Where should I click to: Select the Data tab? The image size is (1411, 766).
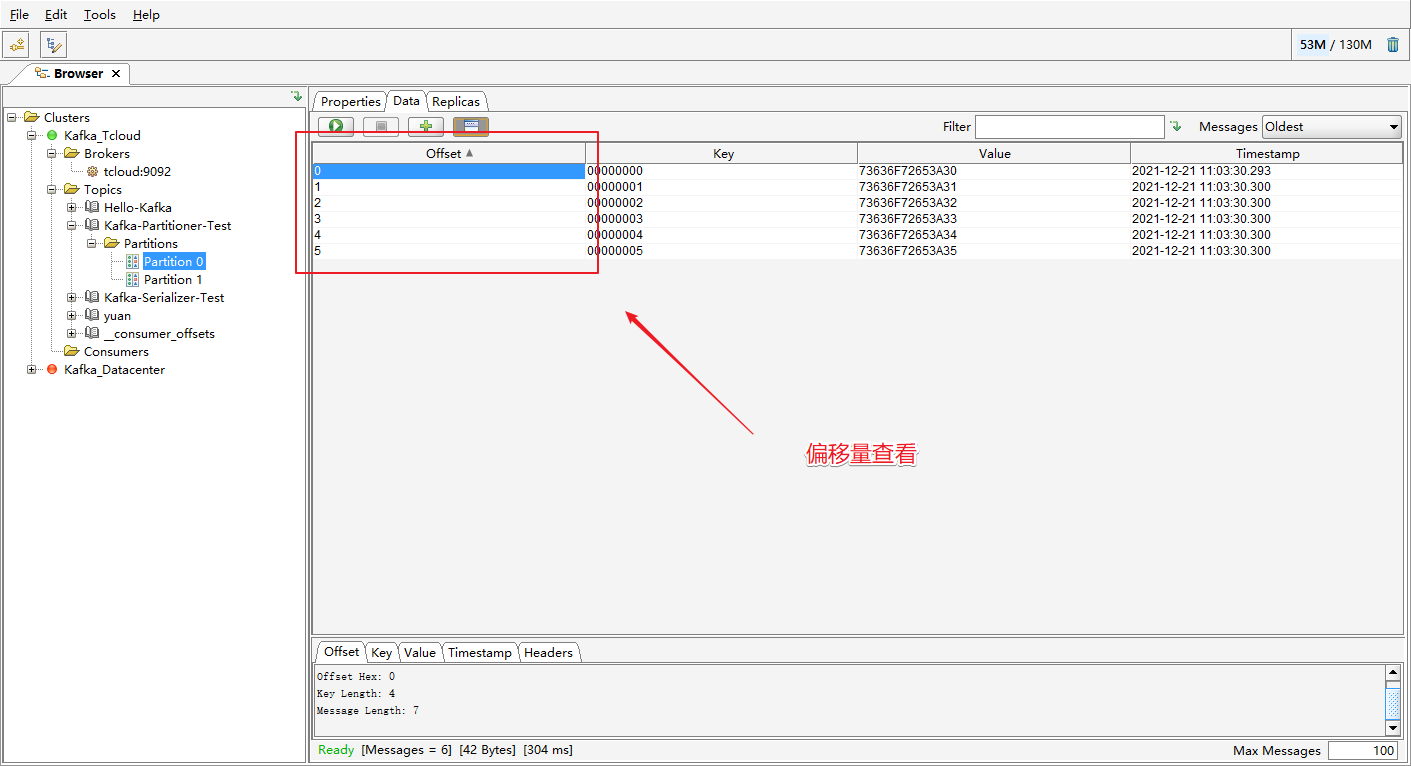click(406, 100)
